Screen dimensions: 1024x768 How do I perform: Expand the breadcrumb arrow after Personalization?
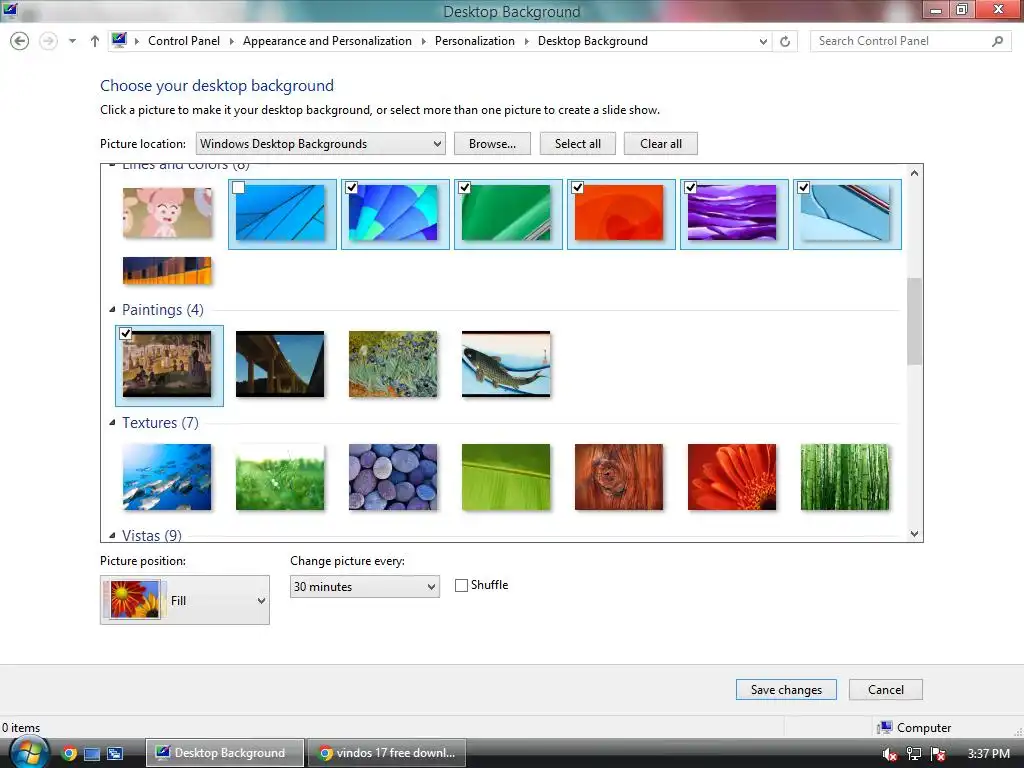tap(526, 41)
